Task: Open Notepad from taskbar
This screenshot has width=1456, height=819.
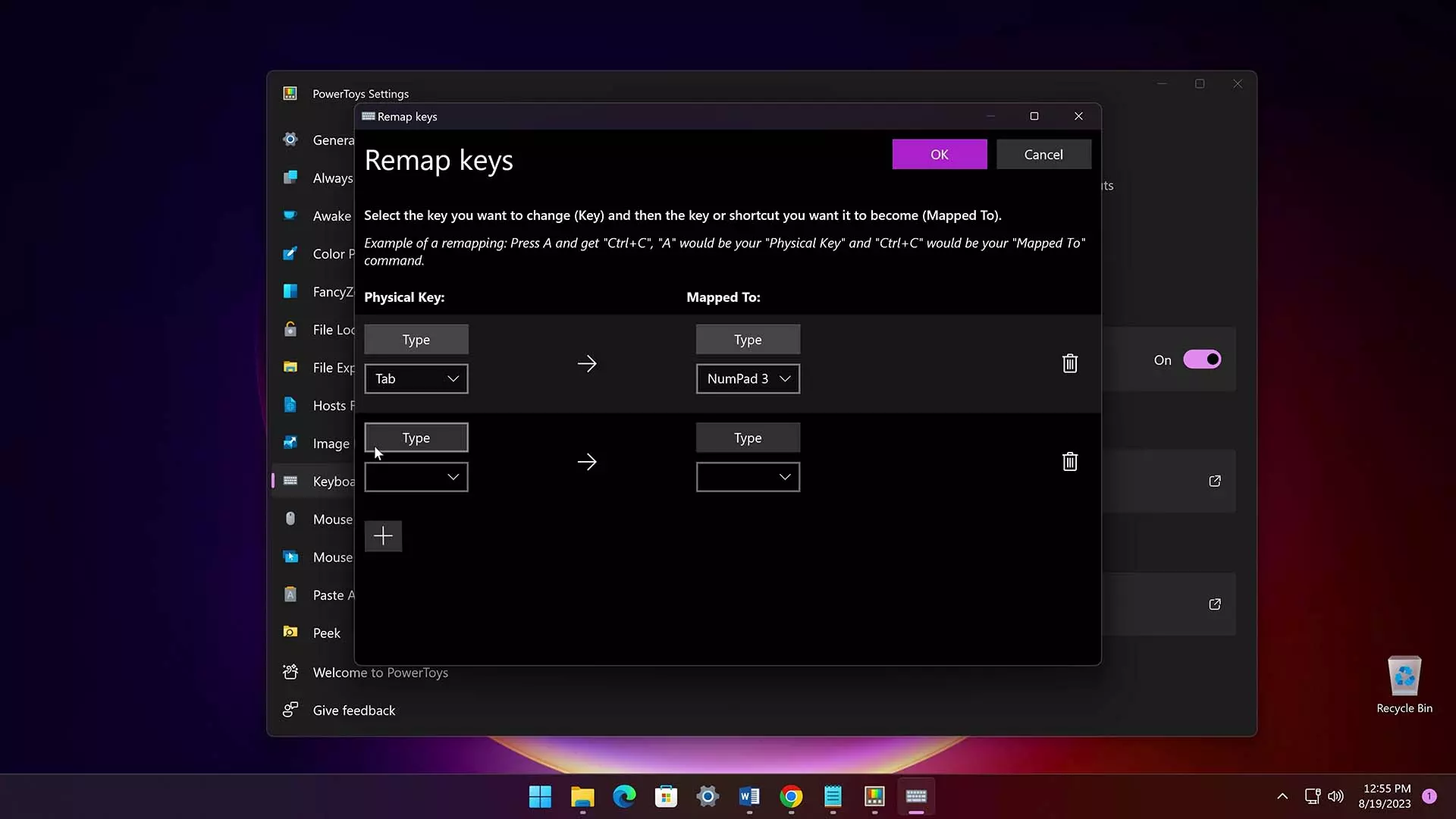Action: [833, 796]
